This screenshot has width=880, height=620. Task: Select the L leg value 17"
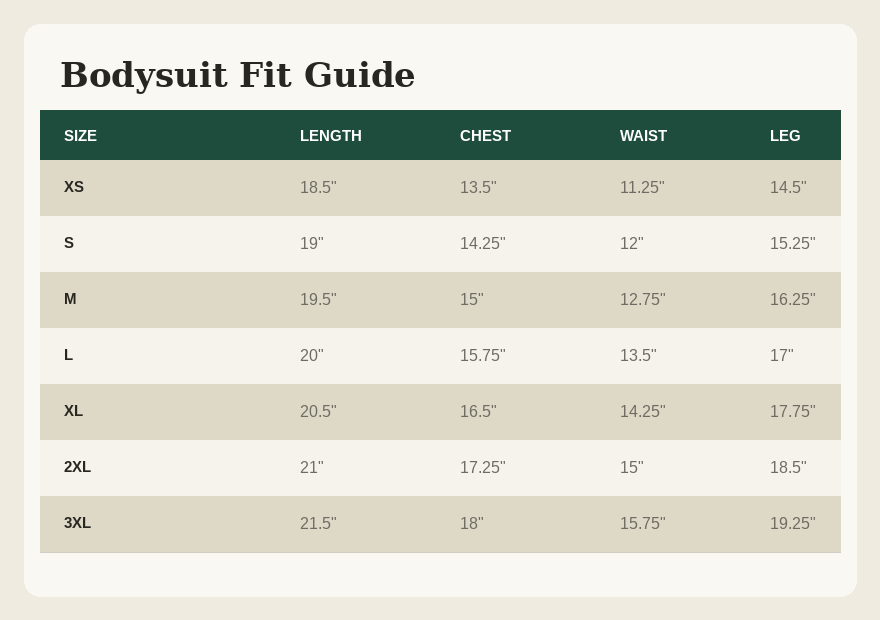[782, 356]
